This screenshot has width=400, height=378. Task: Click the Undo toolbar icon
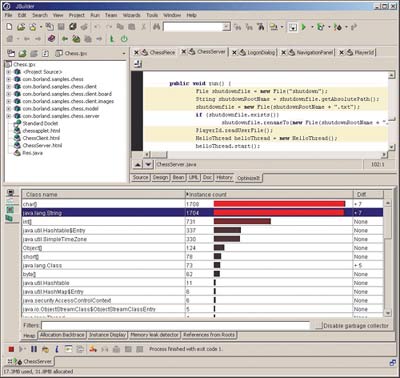pos(97,27)
